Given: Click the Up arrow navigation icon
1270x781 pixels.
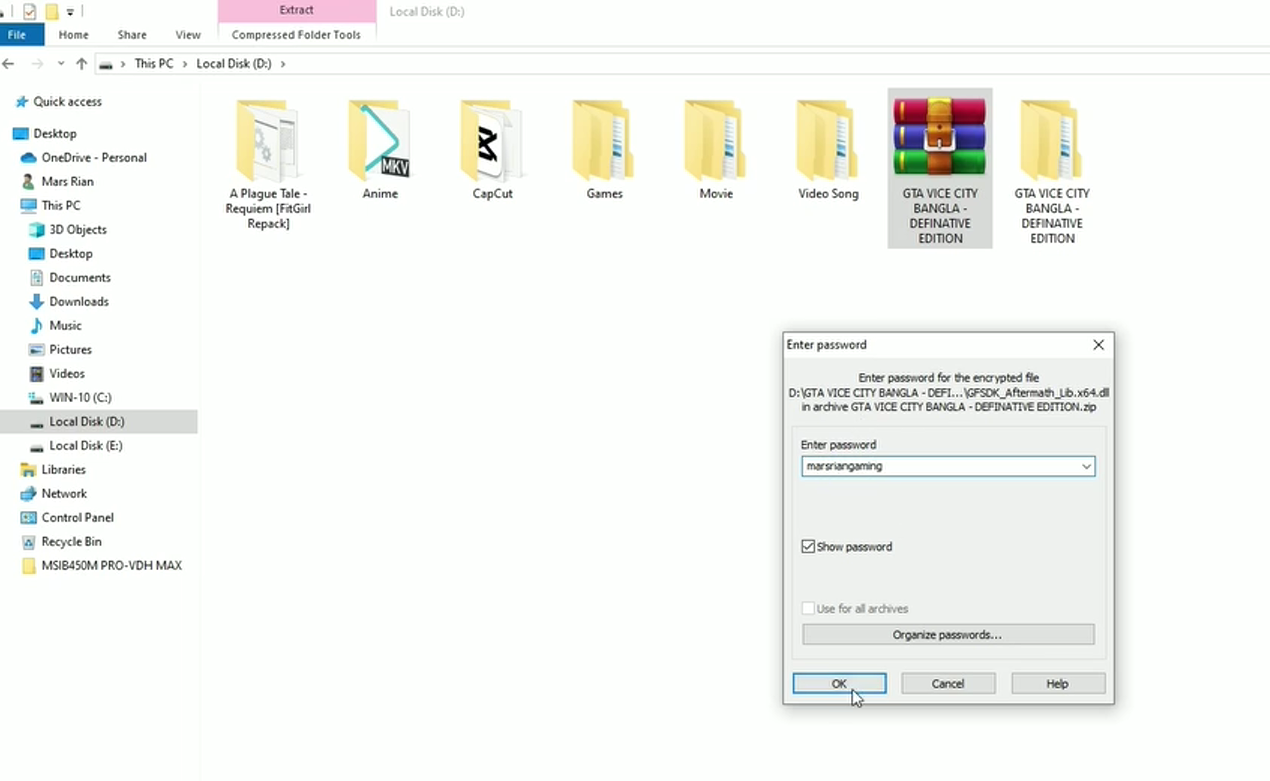Looking at the screenshot, I should tap(82, 64).
